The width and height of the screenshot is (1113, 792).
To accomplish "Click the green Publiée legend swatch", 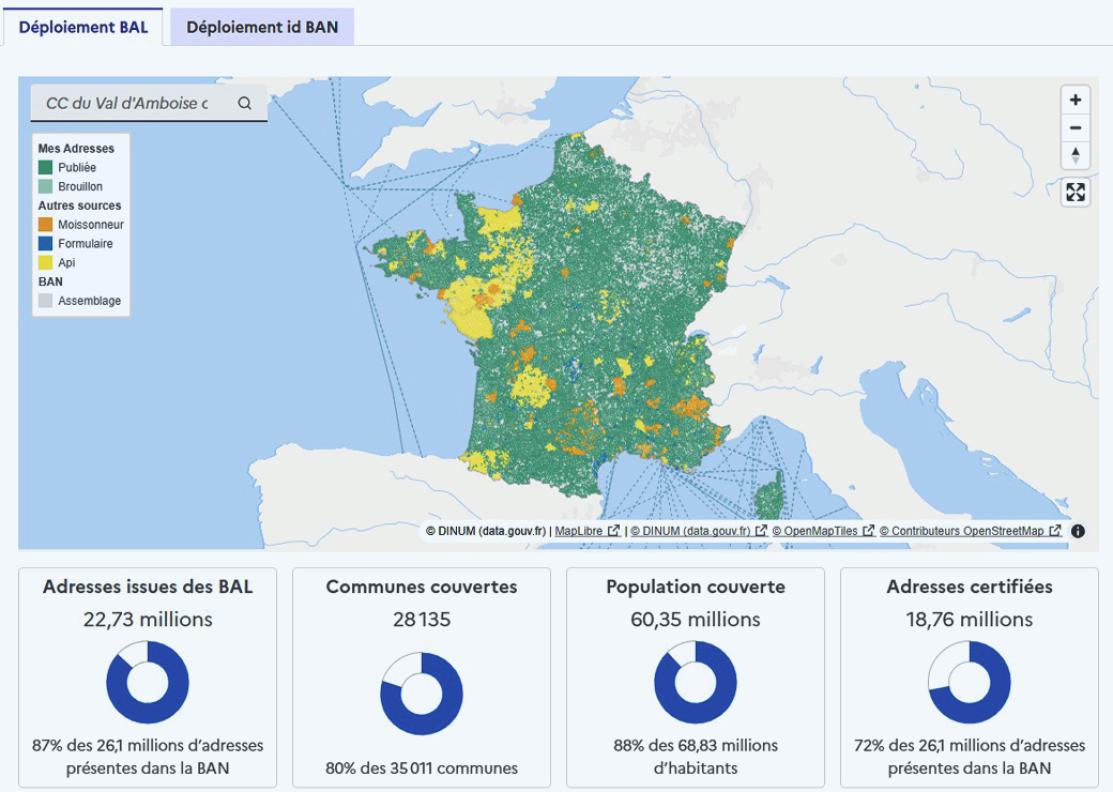I will pyautogui.click(x=45, y=167).
